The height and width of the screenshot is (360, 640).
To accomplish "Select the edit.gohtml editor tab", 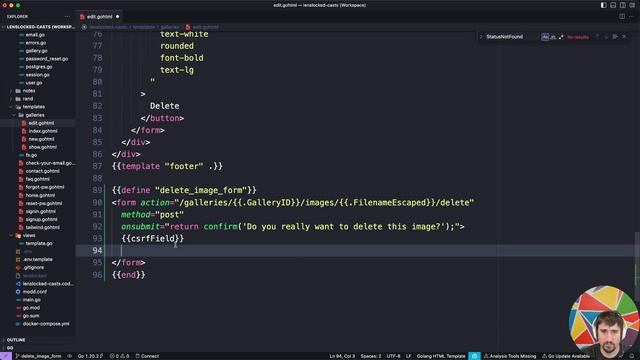I will click(x=99, y=17).
